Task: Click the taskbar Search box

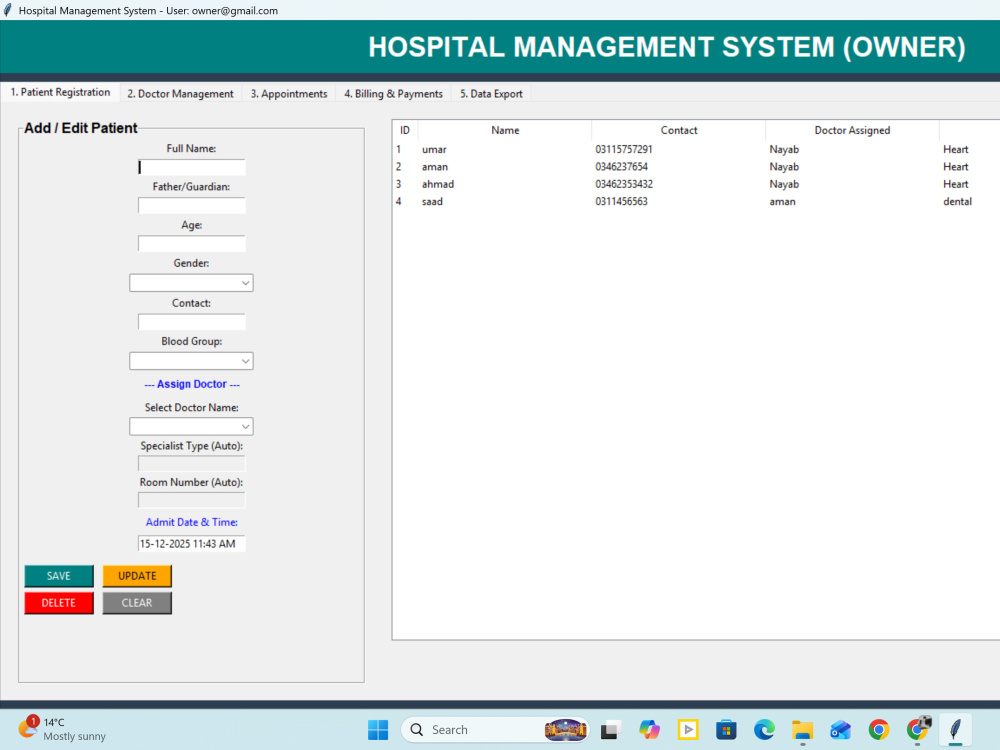Action: 494,730
